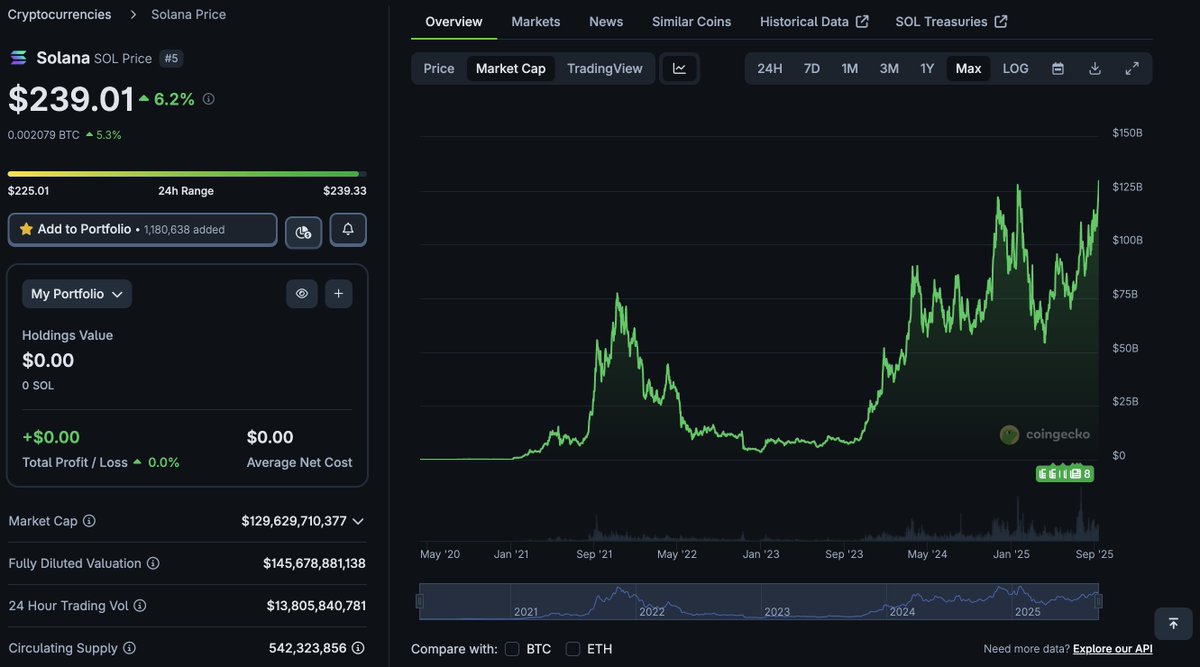
Task: Check the ETH compare checkbox
Action: (x=572, y=648)
